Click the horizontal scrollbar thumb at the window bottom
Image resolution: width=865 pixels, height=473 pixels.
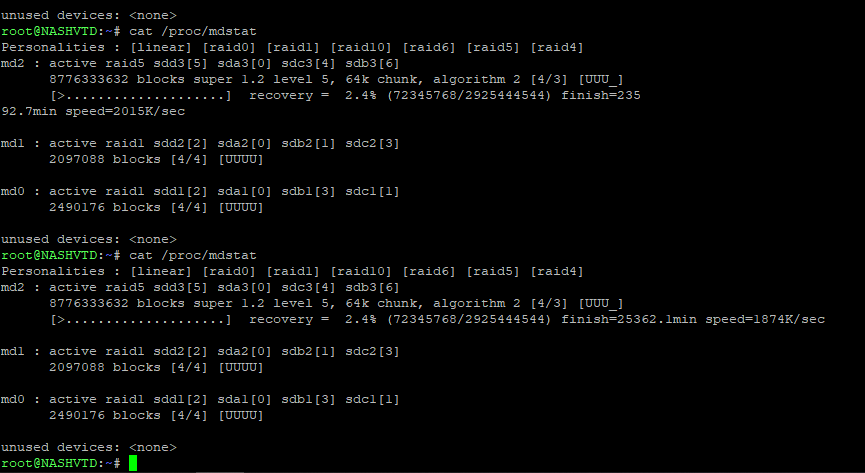point(220,472)
